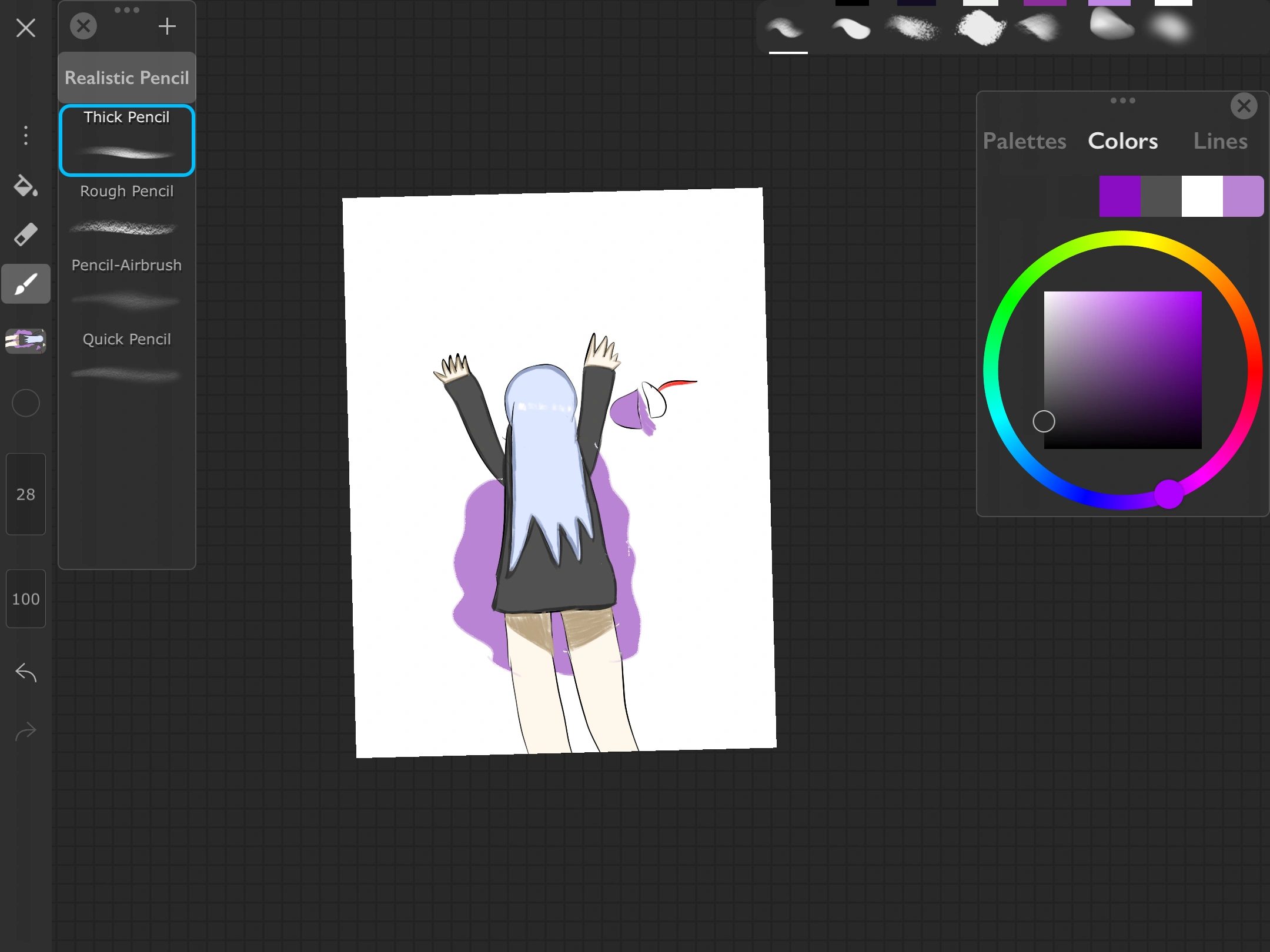Viewport: 1270px width, 952px height.
Task: Switch to the Lines tab
Action: [x=1220, y=141]
